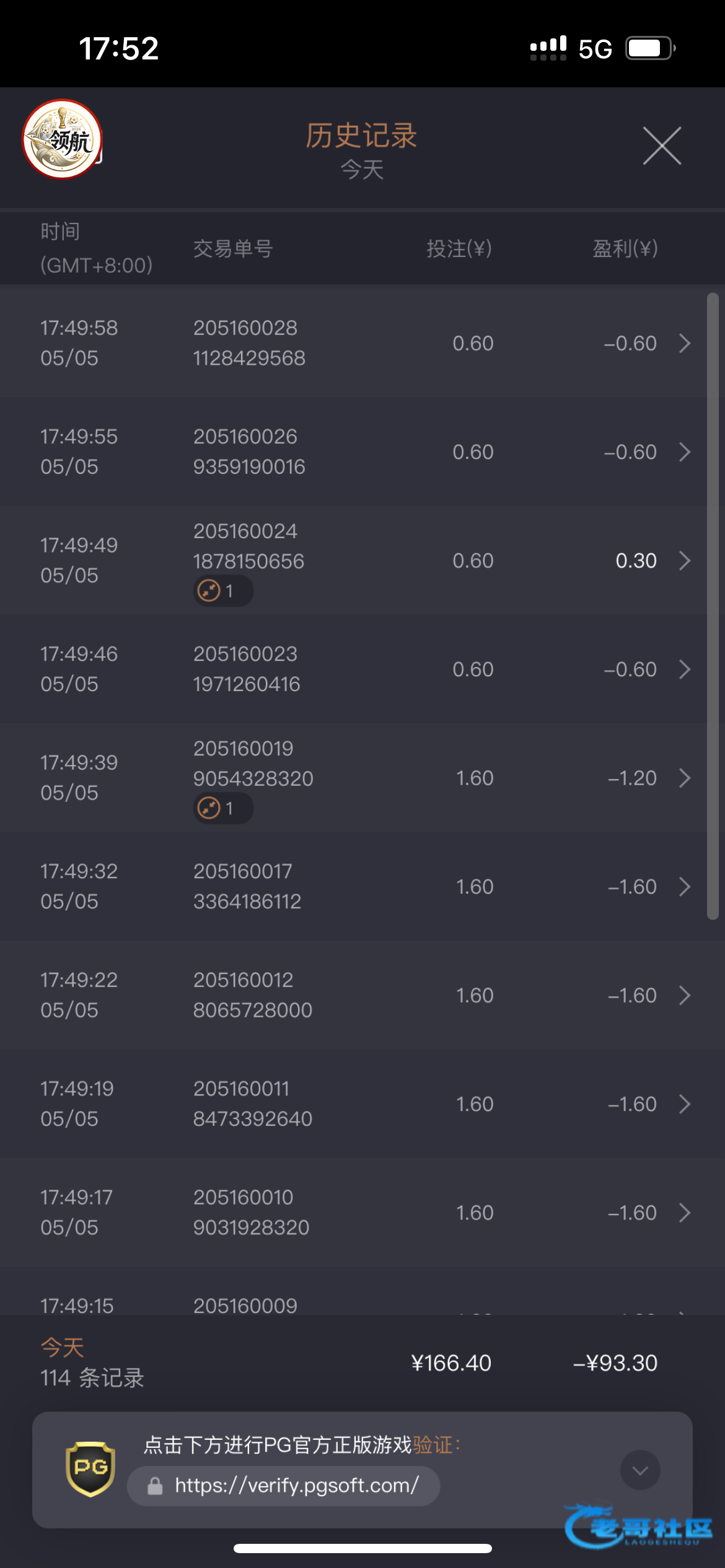Tap the 5G signal strength indicator
This screenshot has width=725, height=1568.
click(548, 48)
